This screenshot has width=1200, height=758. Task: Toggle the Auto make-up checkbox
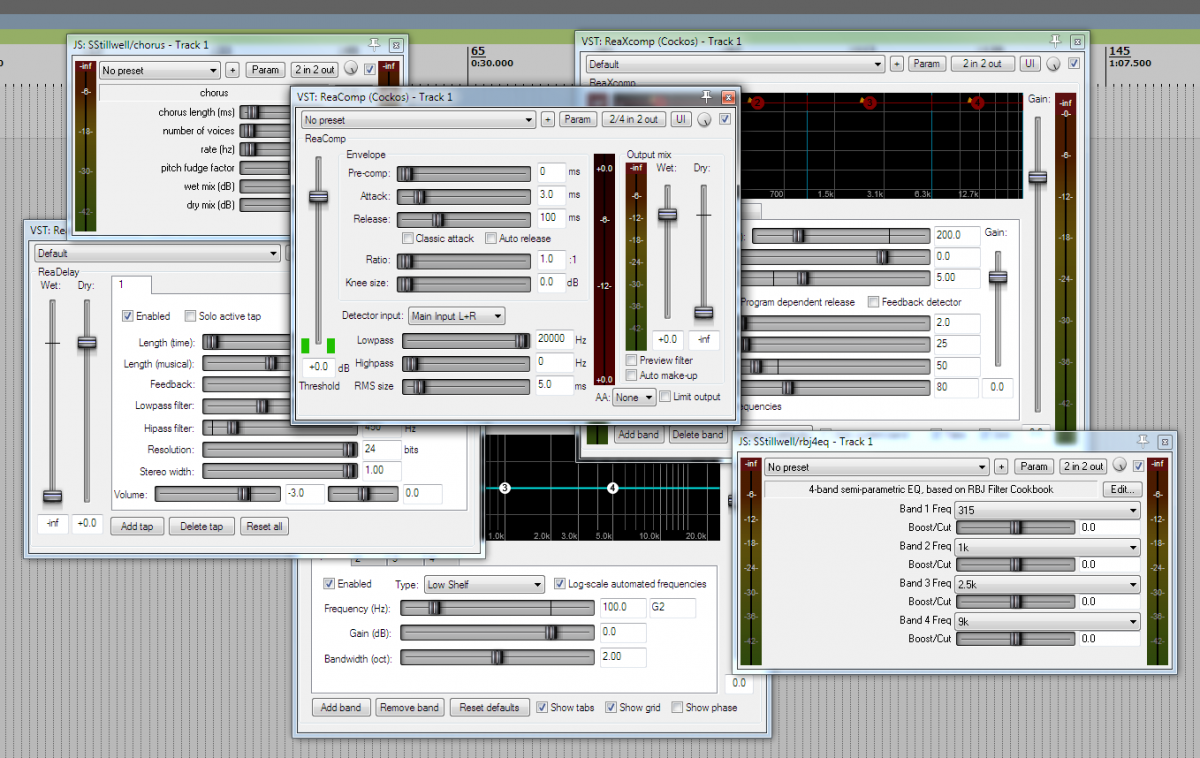[x=632, y=376]
